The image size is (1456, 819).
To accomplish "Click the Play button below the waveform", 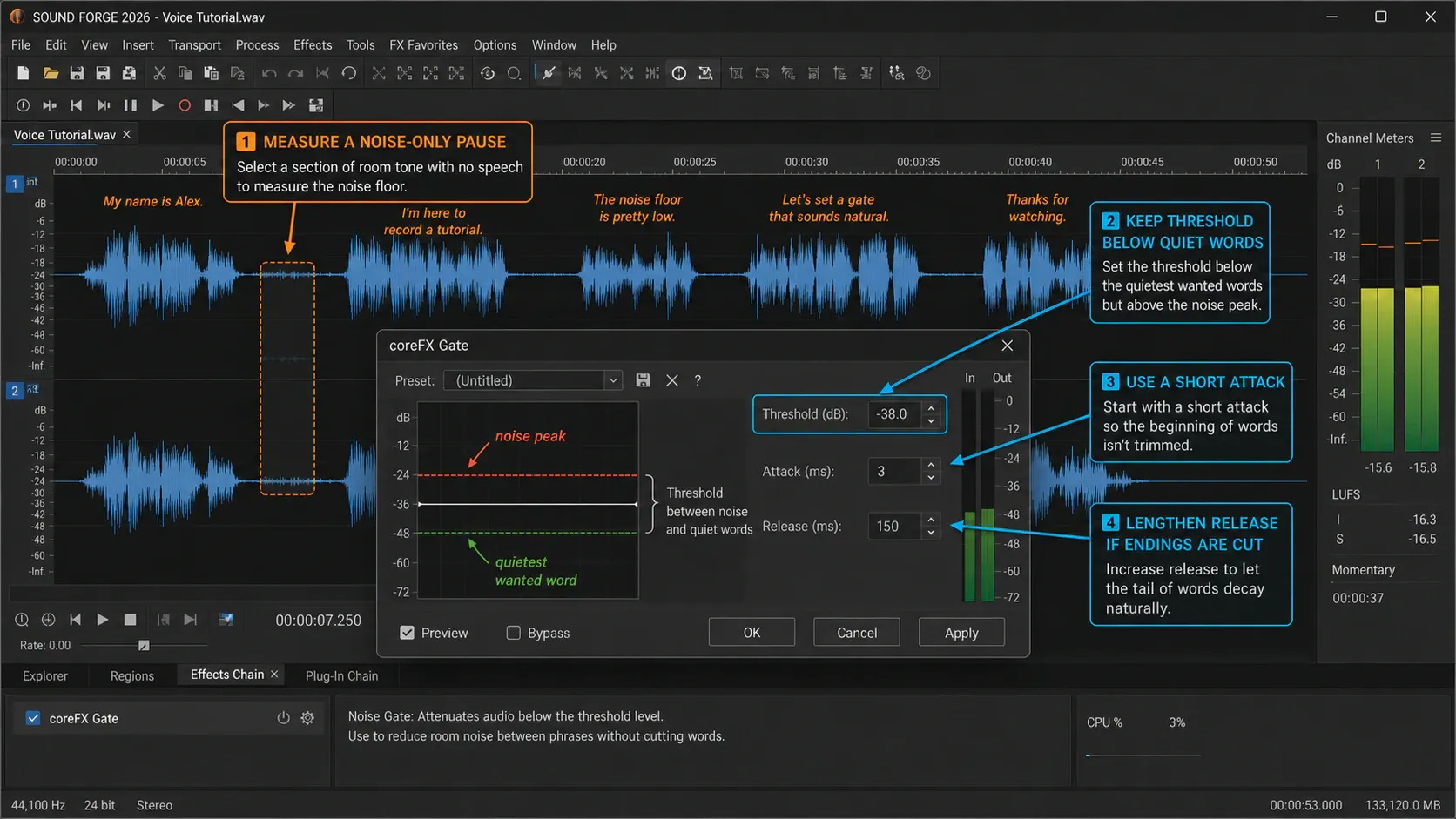I will 102,620.
